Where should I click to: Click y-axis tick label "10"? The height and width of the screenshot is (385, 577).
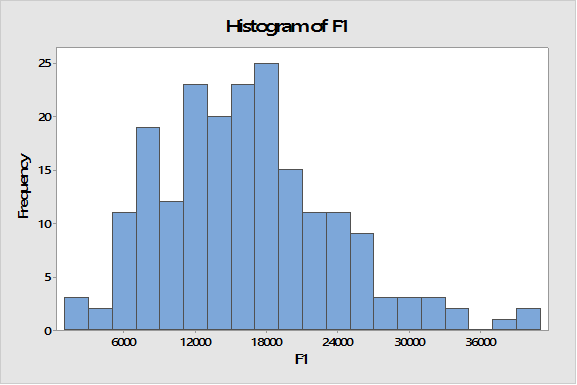pyautogui.click(x=45, y=224)
